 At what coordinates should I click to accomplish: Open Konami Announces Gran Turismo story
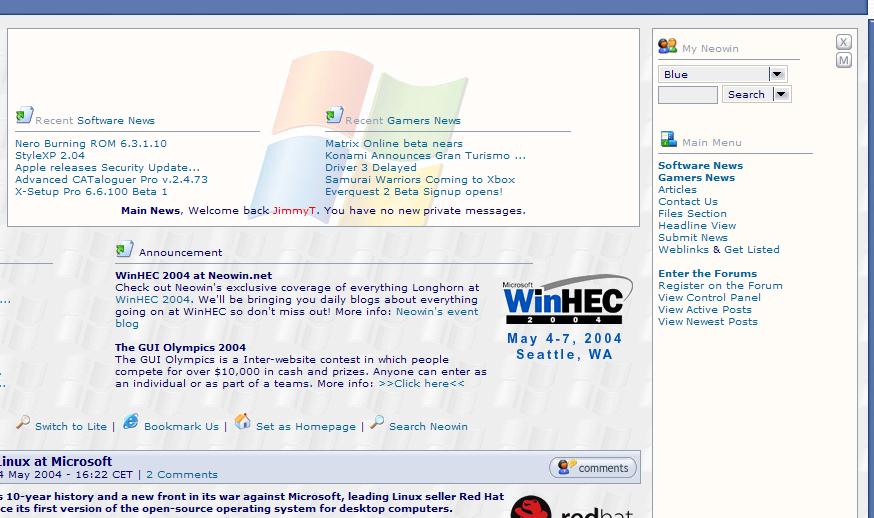coord(425,156)
